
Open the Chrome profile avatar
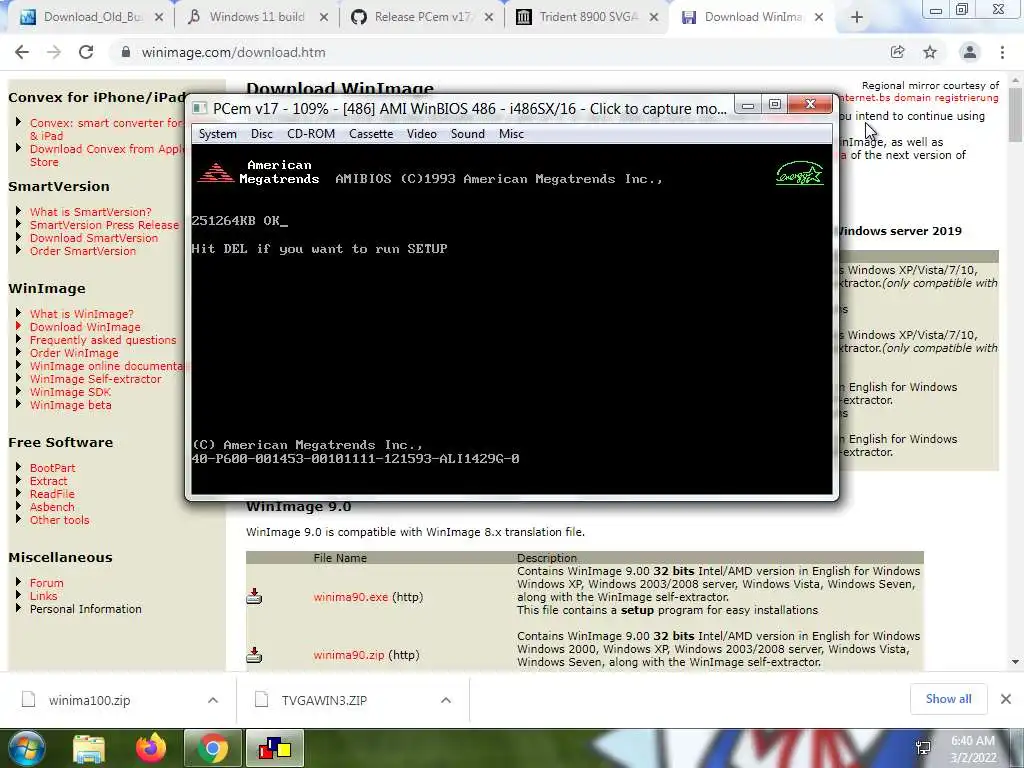pos(970,52)
